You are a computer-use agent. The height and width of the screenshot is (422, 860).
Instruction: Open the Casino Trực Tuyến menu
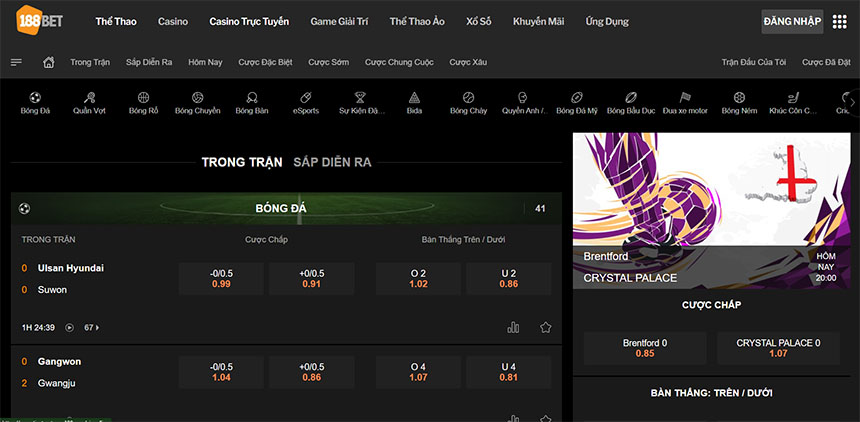249,22
